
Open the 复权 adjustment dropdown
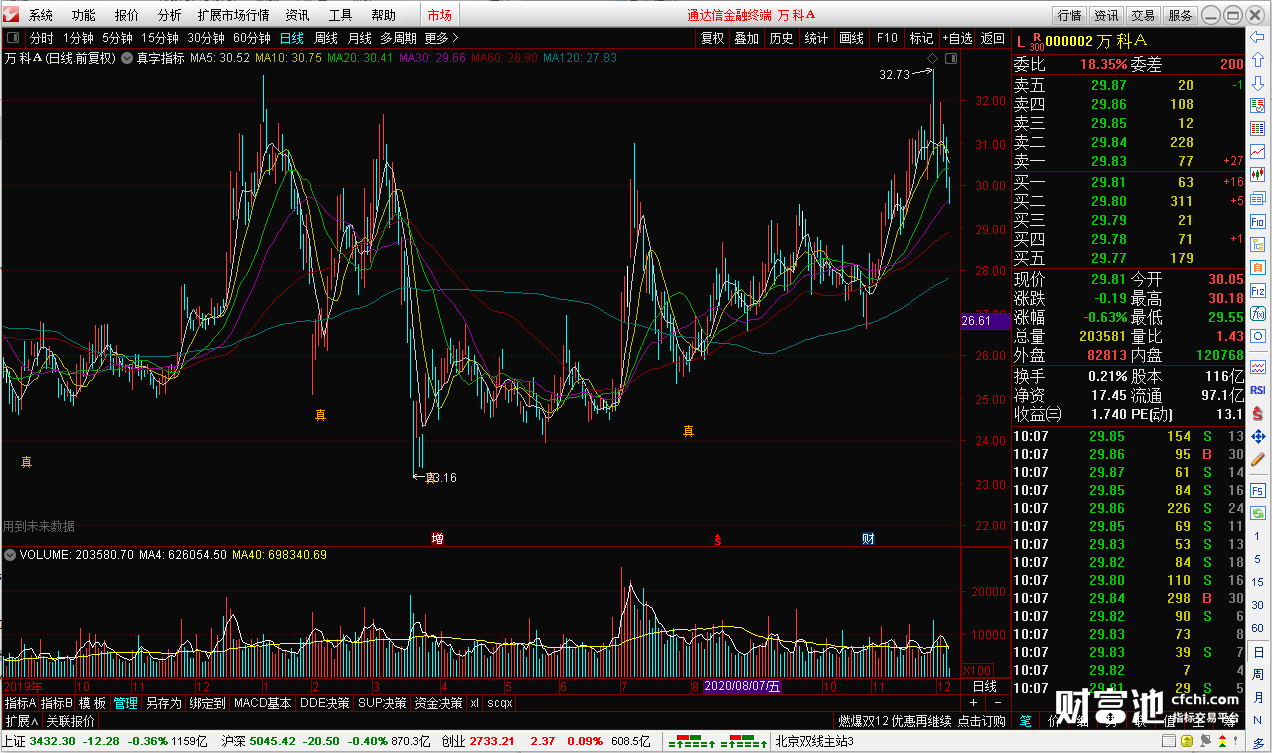pos(712,38)
